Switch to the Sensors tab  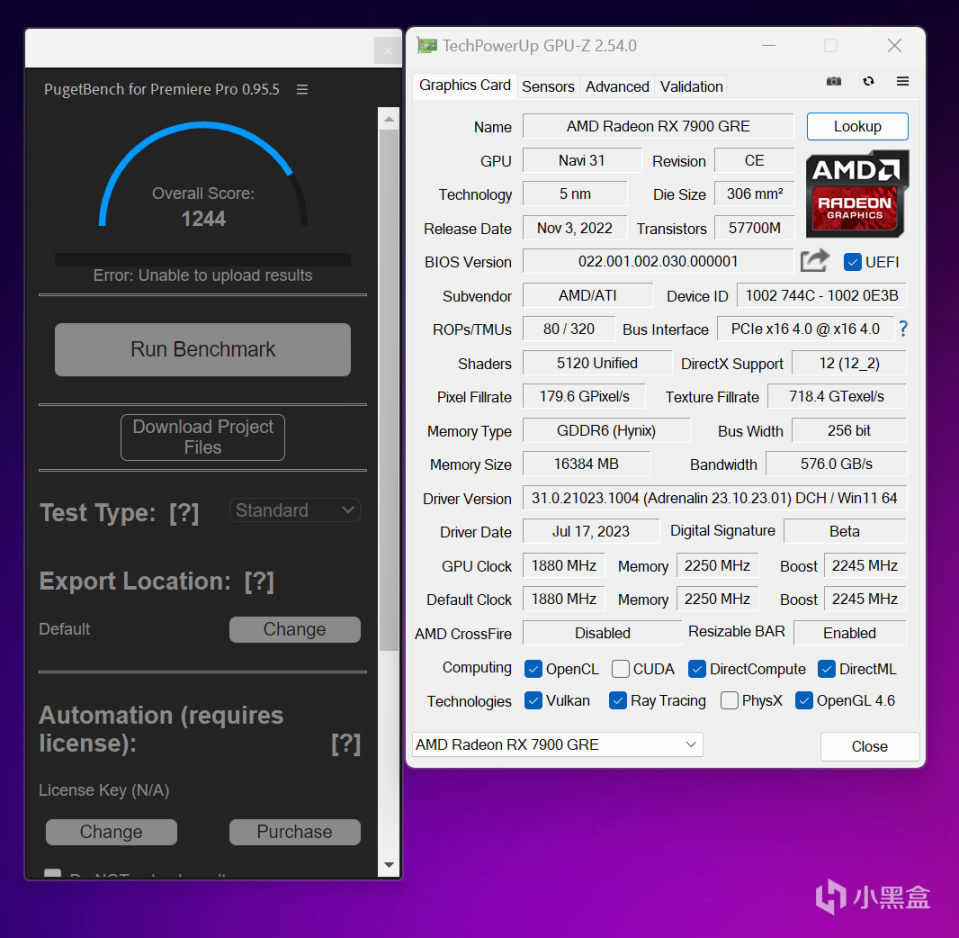tap(548, 87)
